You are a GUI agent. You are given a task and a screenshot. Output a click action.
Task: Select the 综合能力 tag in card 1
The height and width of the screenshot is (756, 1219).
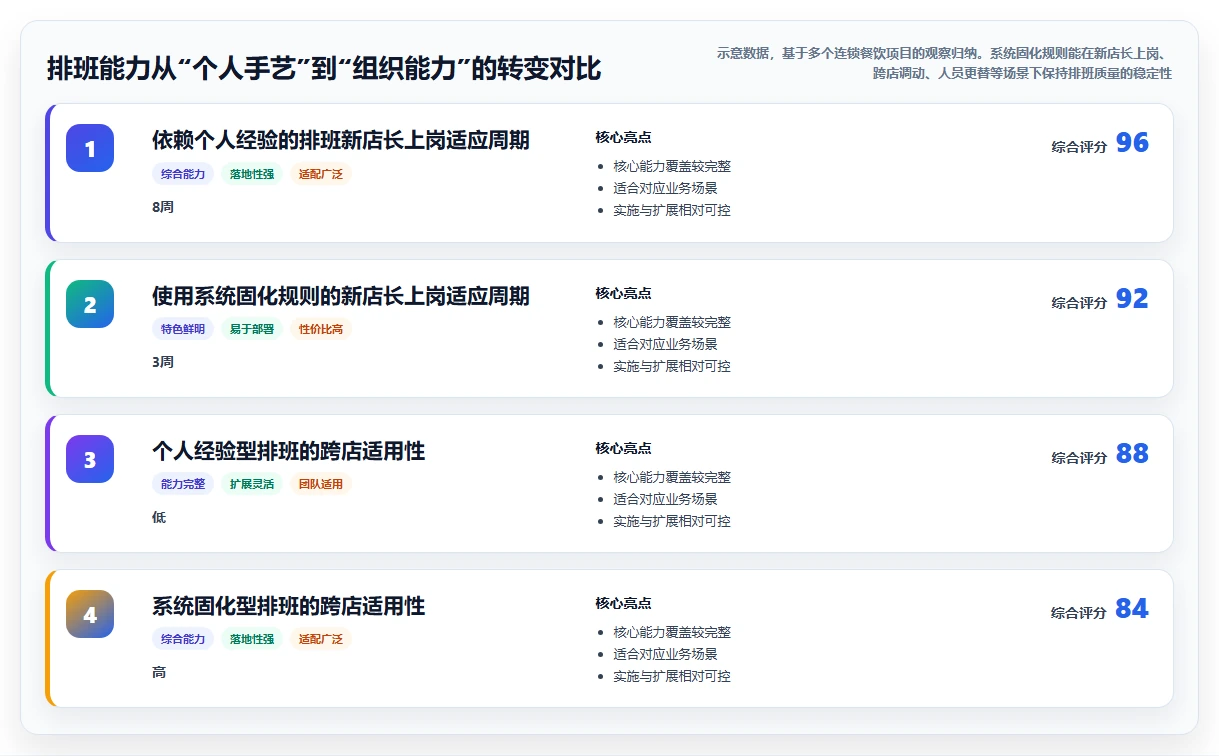tap(183, 174)
